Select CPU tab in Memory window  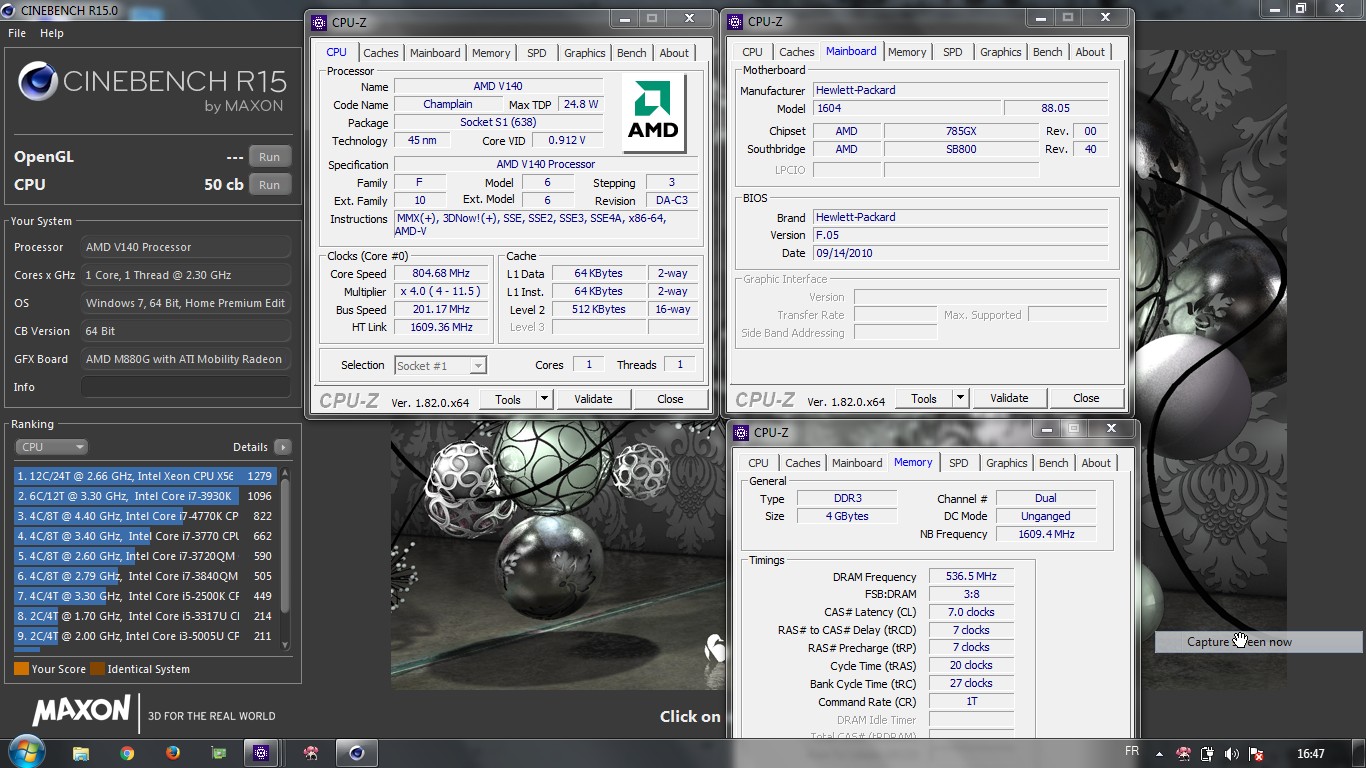[x=759, y=463]
